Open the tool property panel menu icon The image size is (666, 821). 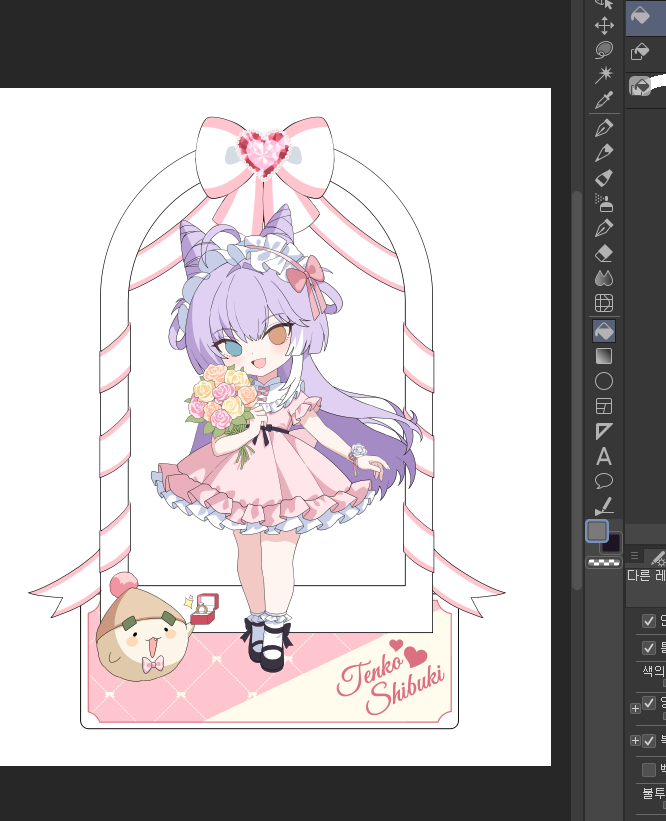634,556
